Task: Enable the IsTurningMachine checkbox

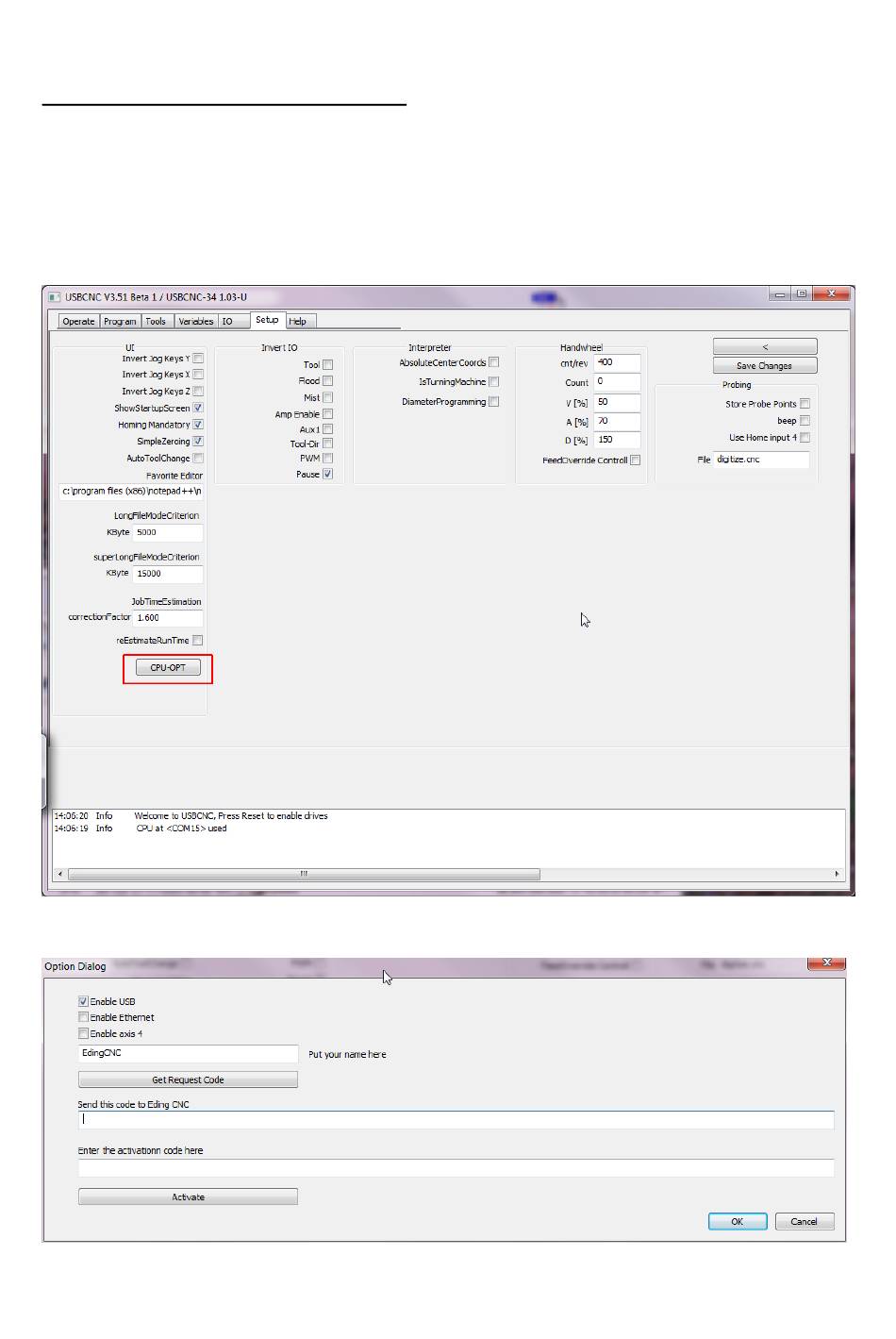Action: [x=493, y=382]
